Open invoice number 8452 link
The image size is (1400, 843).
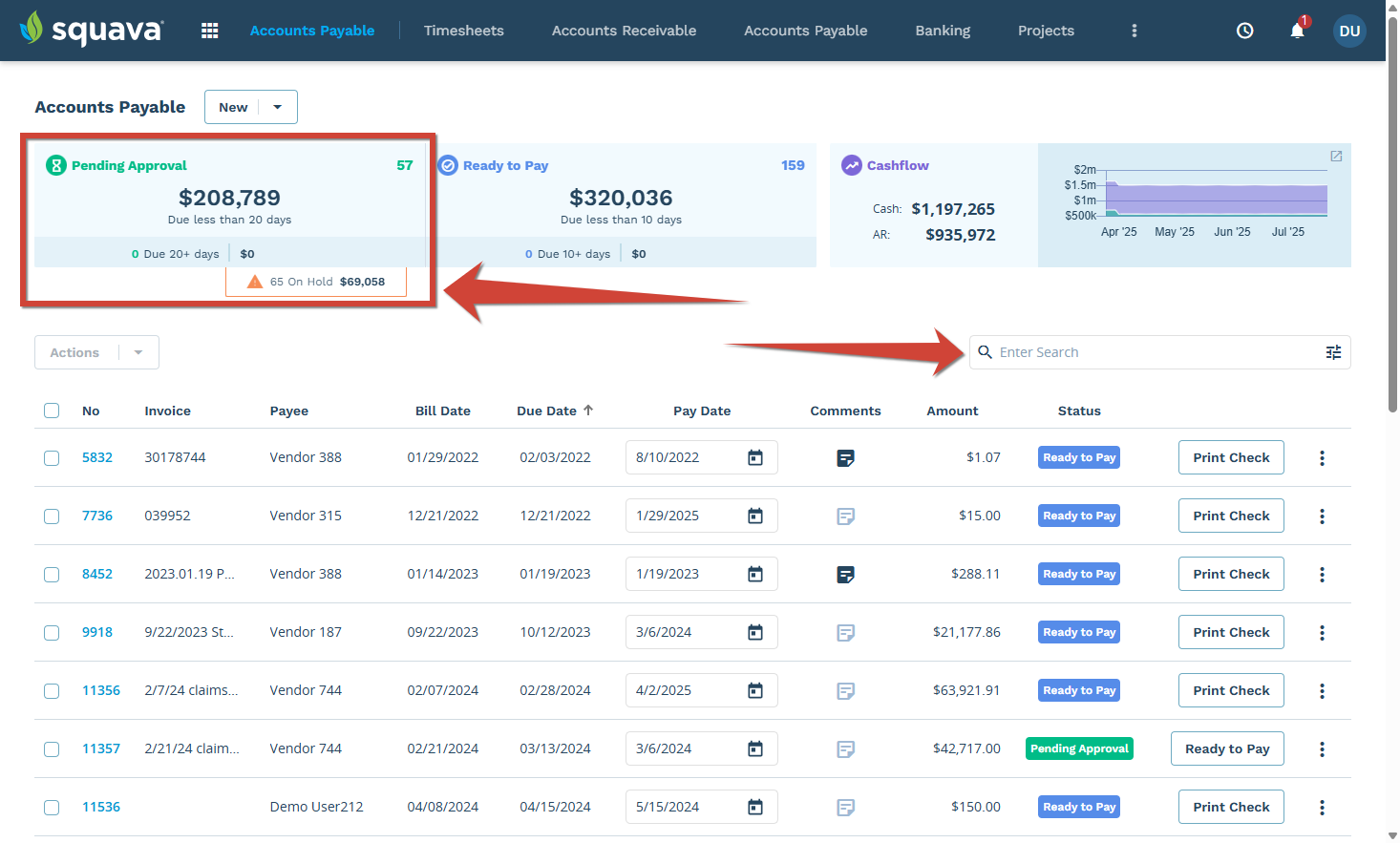click(x=97, y=574)
